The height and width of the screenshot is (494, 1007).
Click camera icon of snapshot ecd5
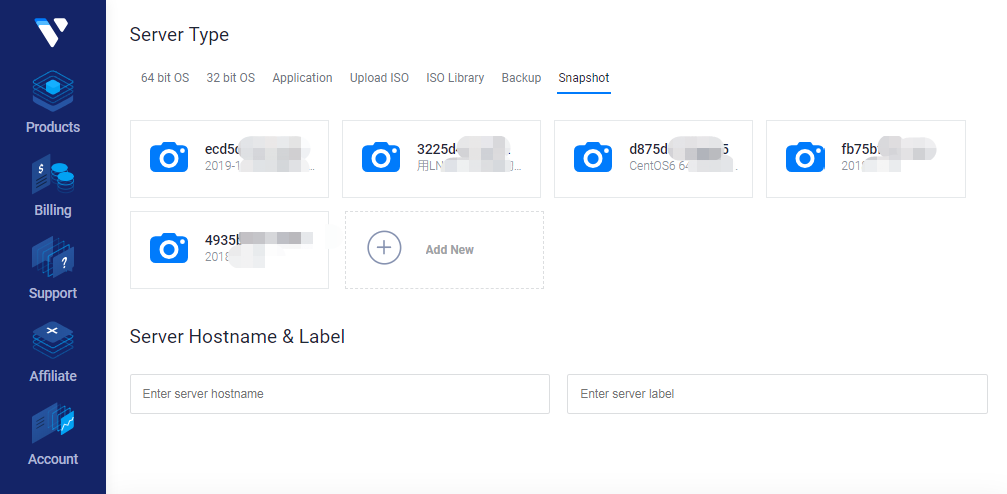[169, 157]
